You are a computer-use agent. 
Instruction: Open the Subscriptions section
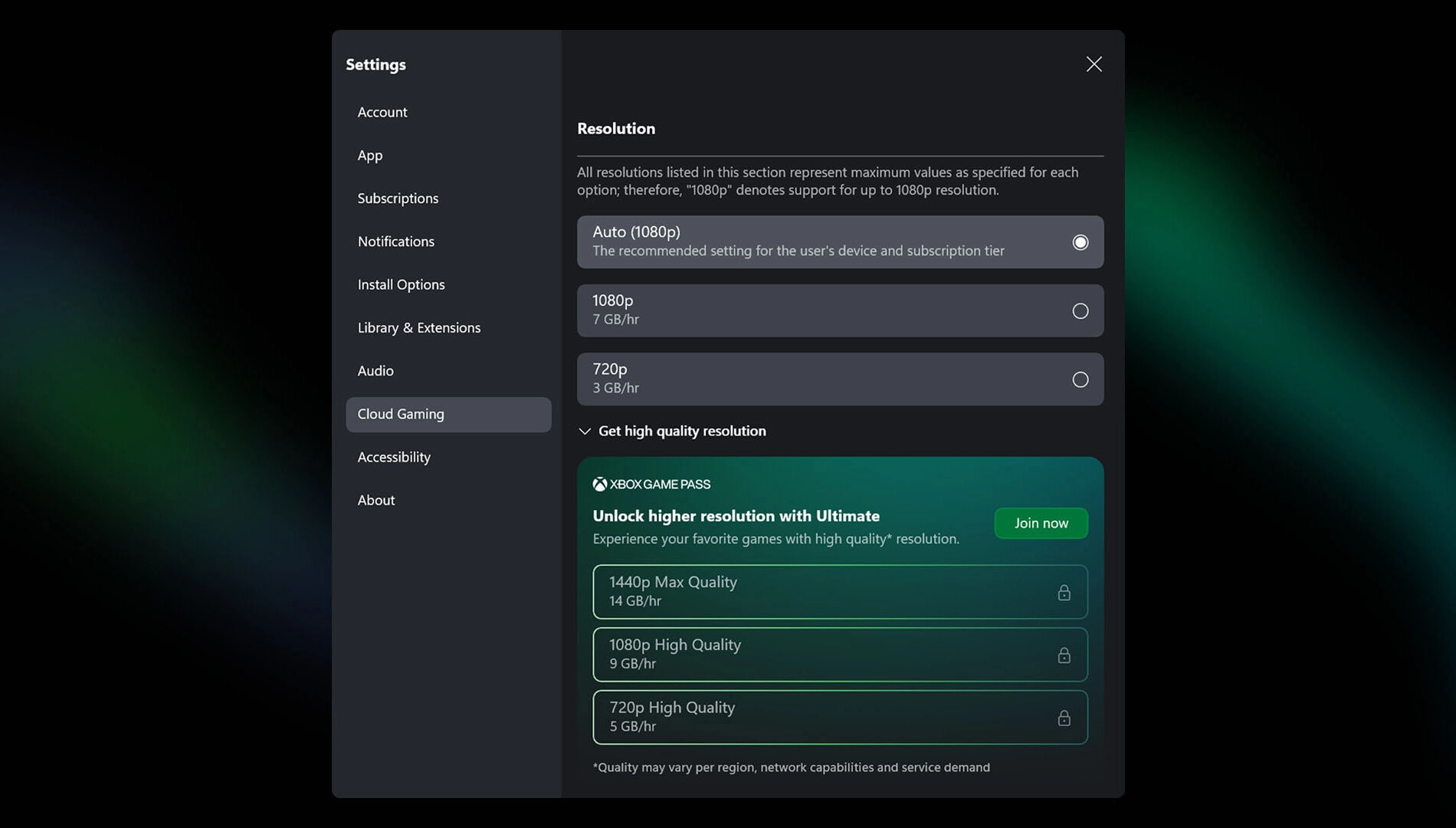[x=398, y=198]
